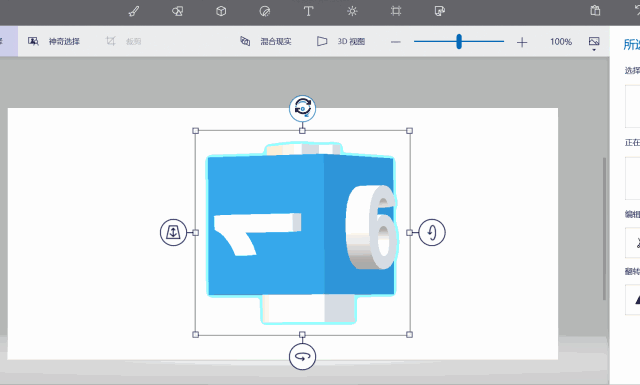Click the bottom-left resize handle of selection
This screenshot has height=385, width=640.
pyautogui.click(x=196, y=334)
